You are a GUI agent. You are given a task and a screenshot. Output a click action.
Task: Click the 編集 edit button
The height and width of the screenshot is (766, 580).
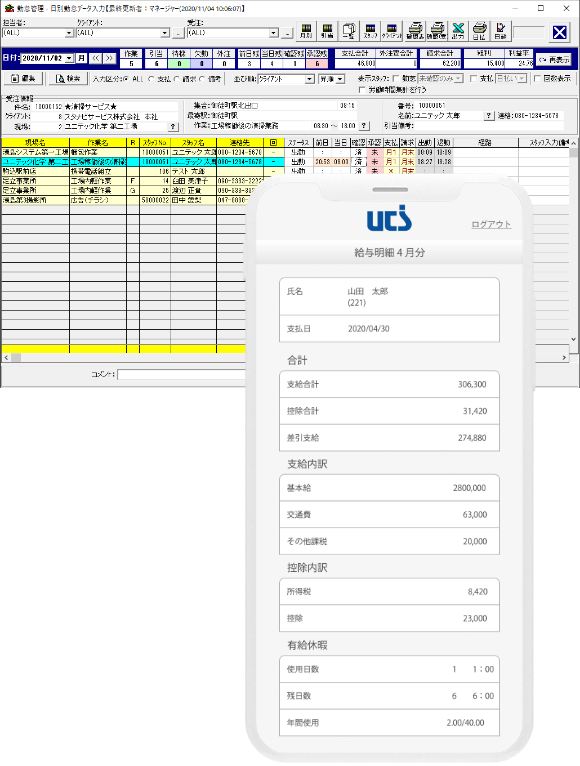pos(23,78)
